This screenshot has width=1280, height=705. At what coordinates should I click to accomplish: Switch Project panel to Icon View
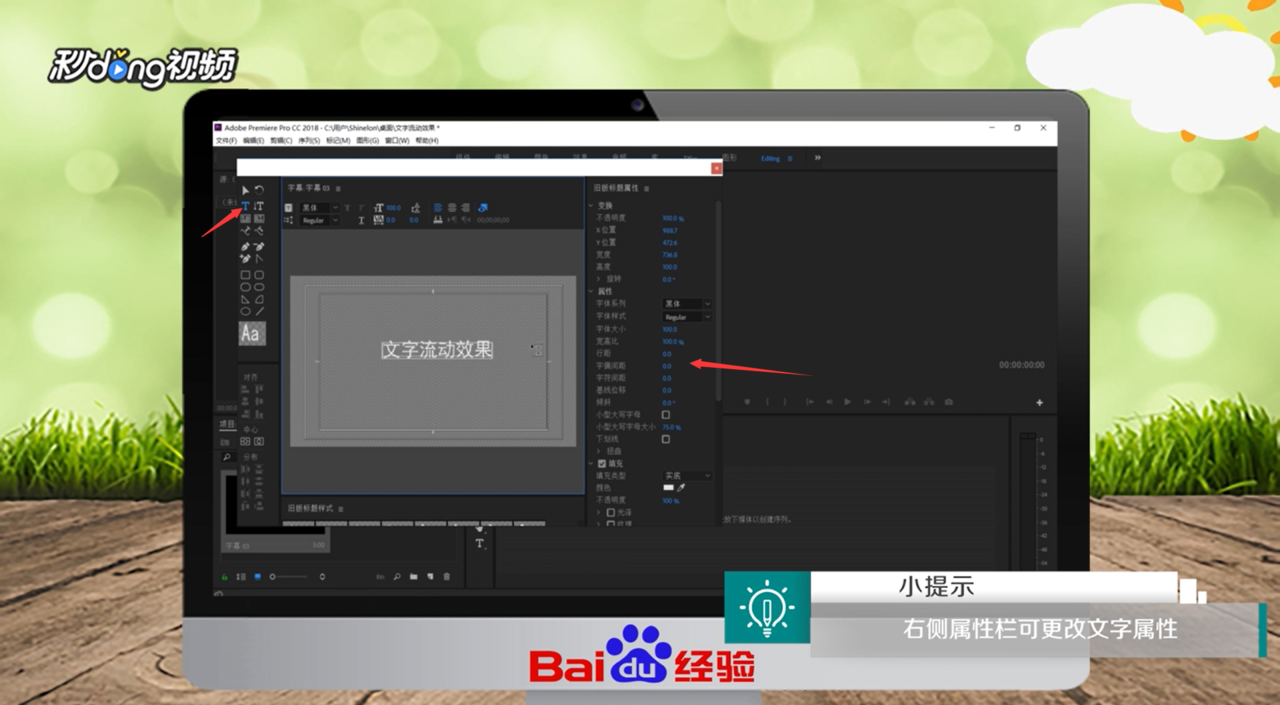tap(257, 577)
